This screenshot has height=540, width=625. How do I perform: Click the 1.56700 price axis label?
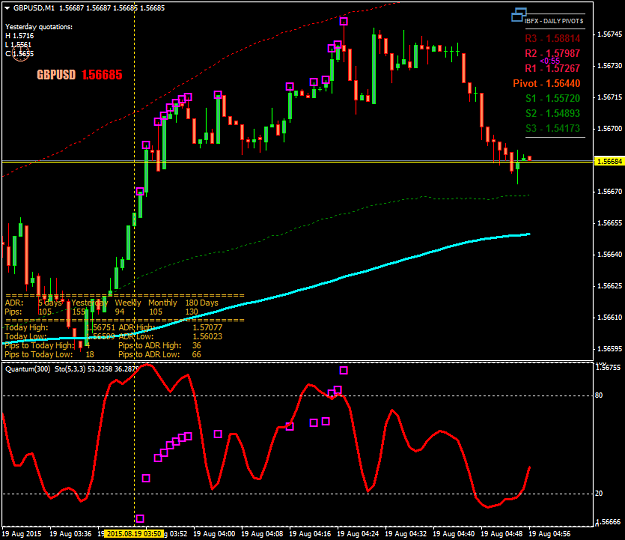[x=609, y=129]
